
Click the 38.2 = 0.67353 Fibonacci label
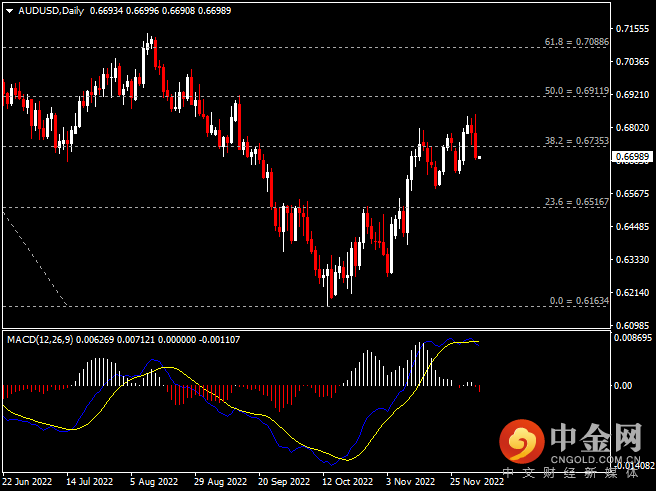tap(575, 141)
